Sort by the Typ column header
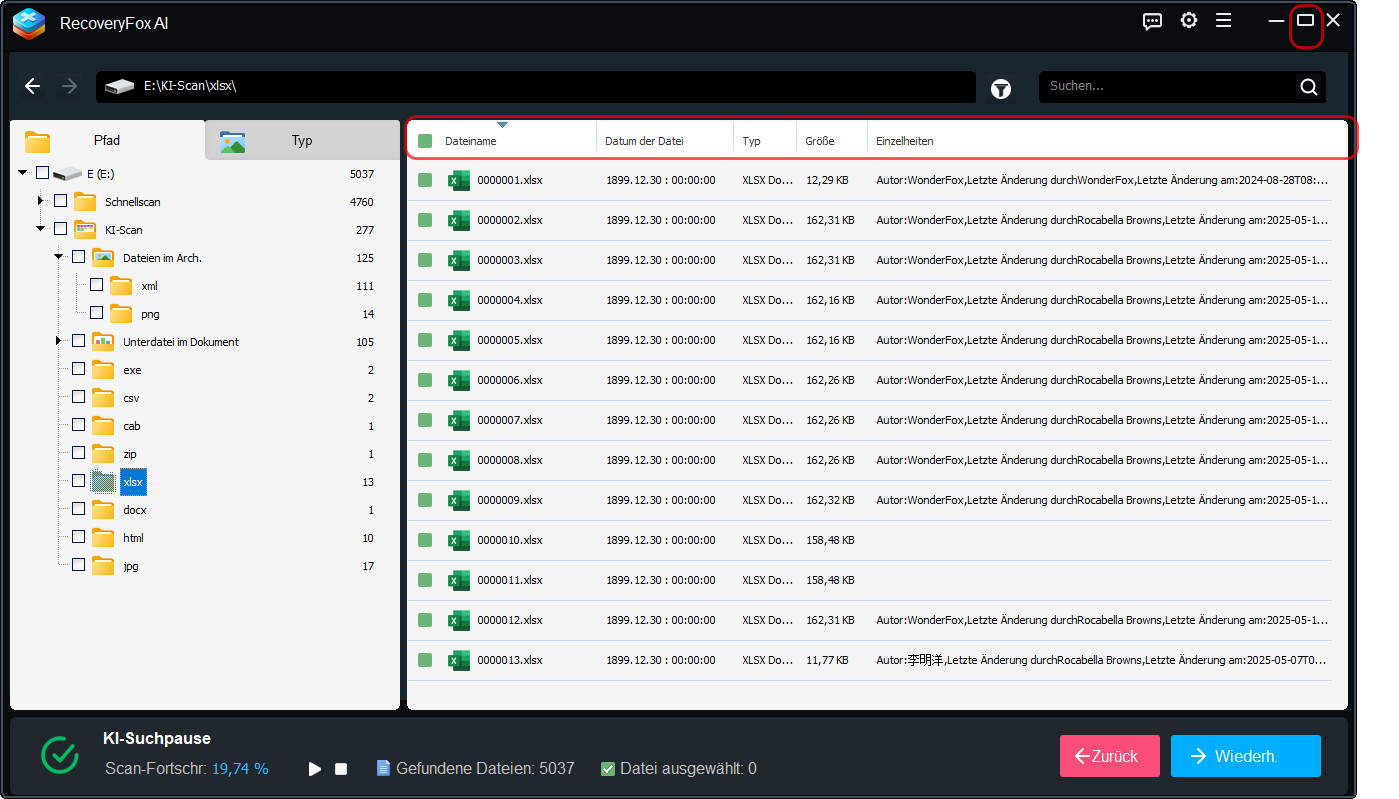The image size is (1399, 799). pyautogui.click(x=765, y=141)
